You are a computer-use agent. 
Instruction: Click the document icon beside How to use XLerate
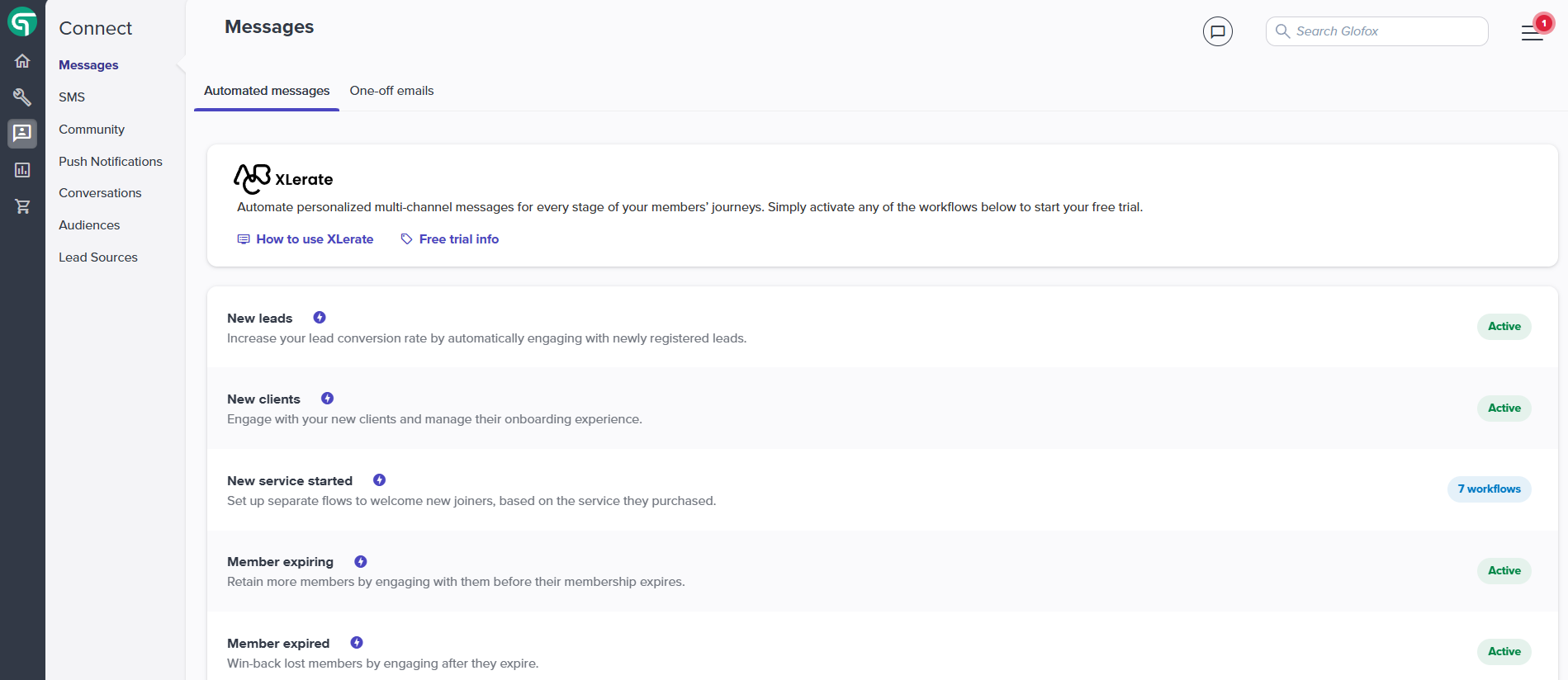pos(244,239)
